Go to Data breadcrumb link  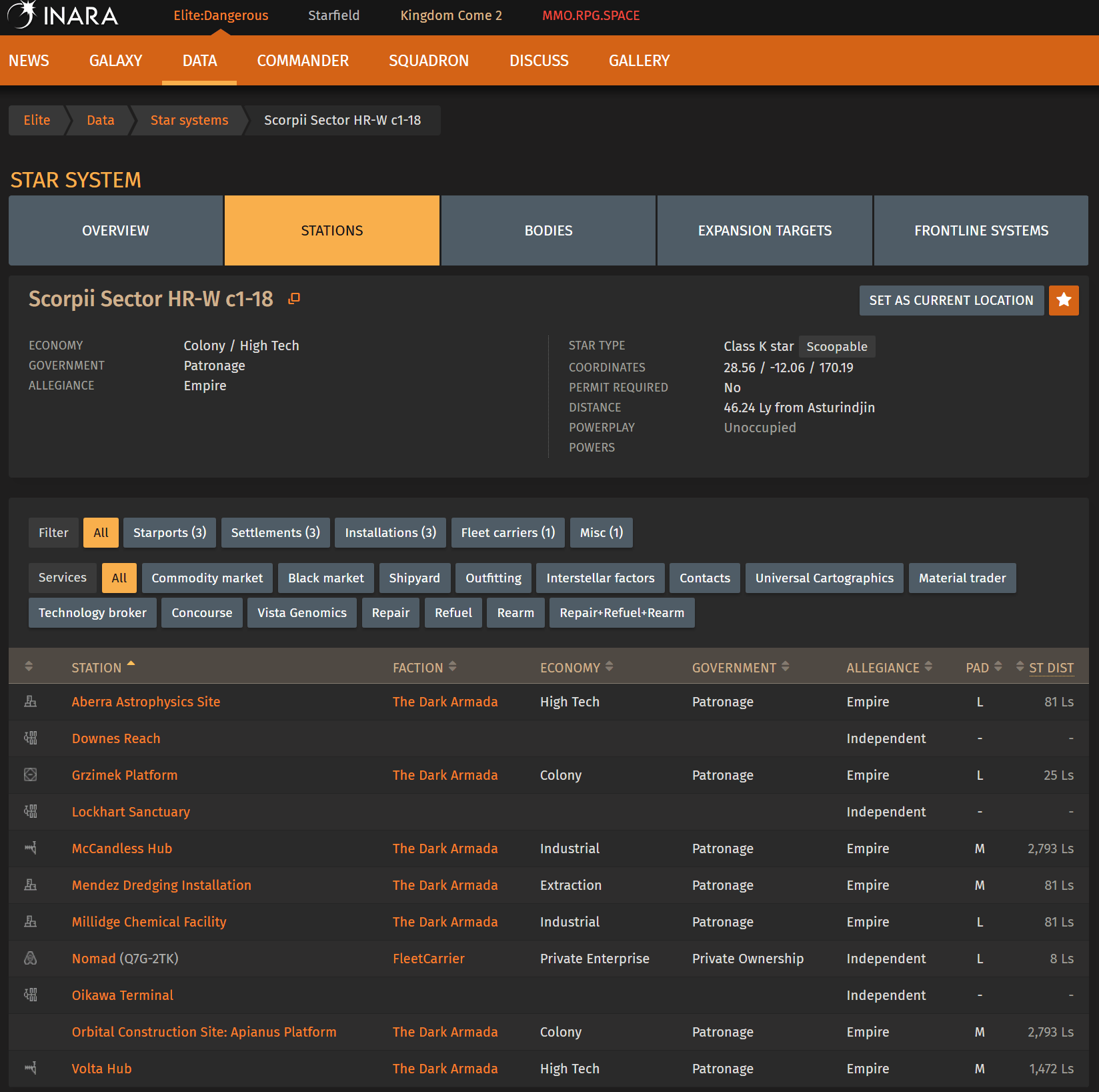[x=100, y=120]
